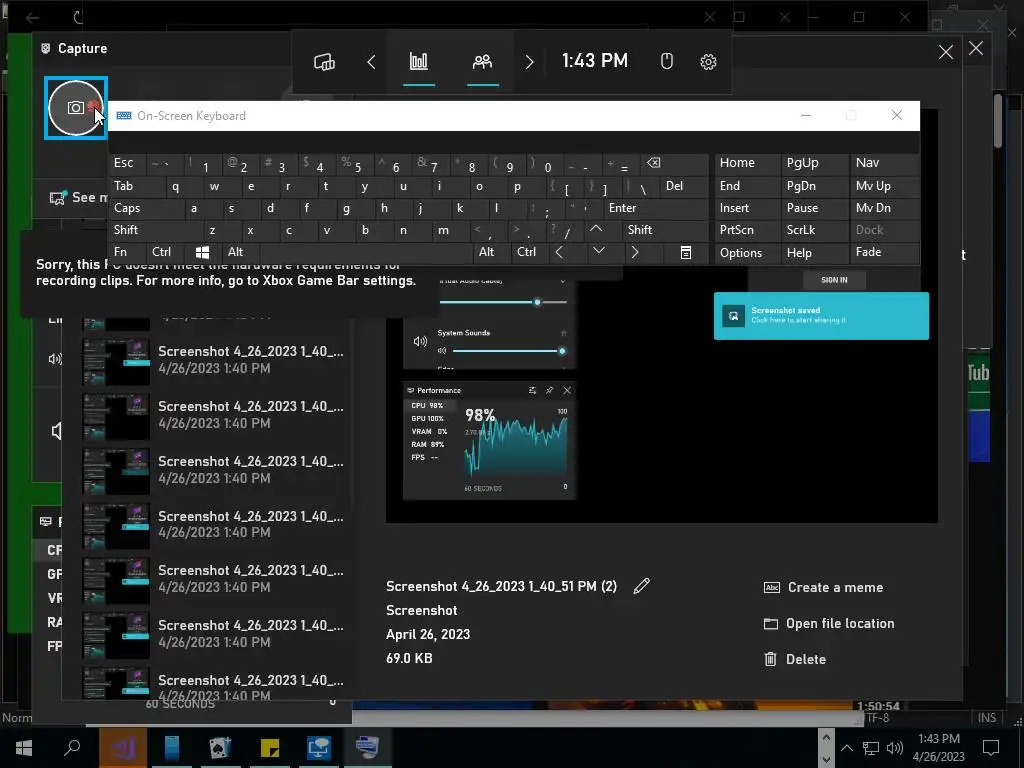Tap the Enter key

(x=656, y=208)
